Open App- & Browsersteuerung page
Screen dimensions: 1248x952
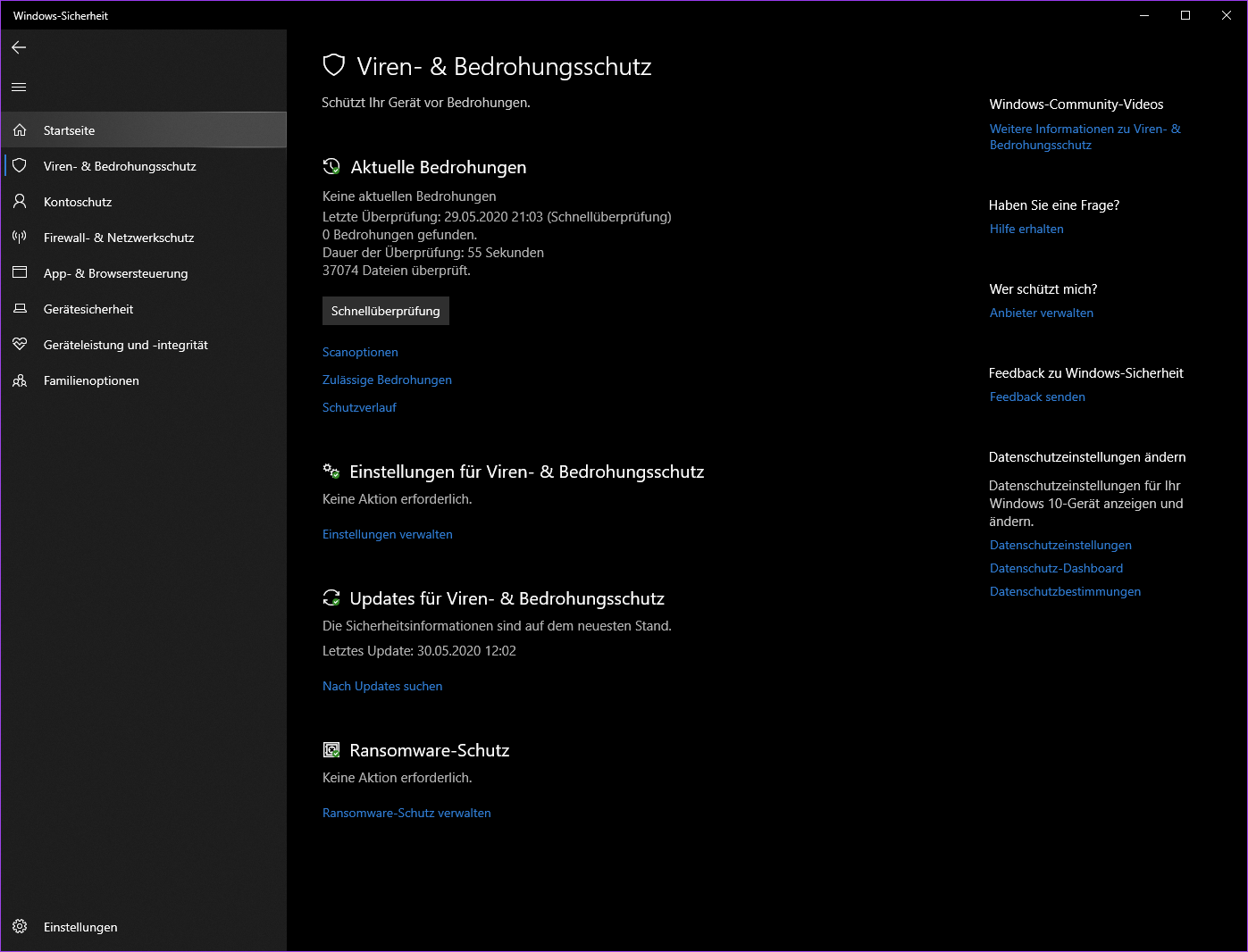[144, 273]
